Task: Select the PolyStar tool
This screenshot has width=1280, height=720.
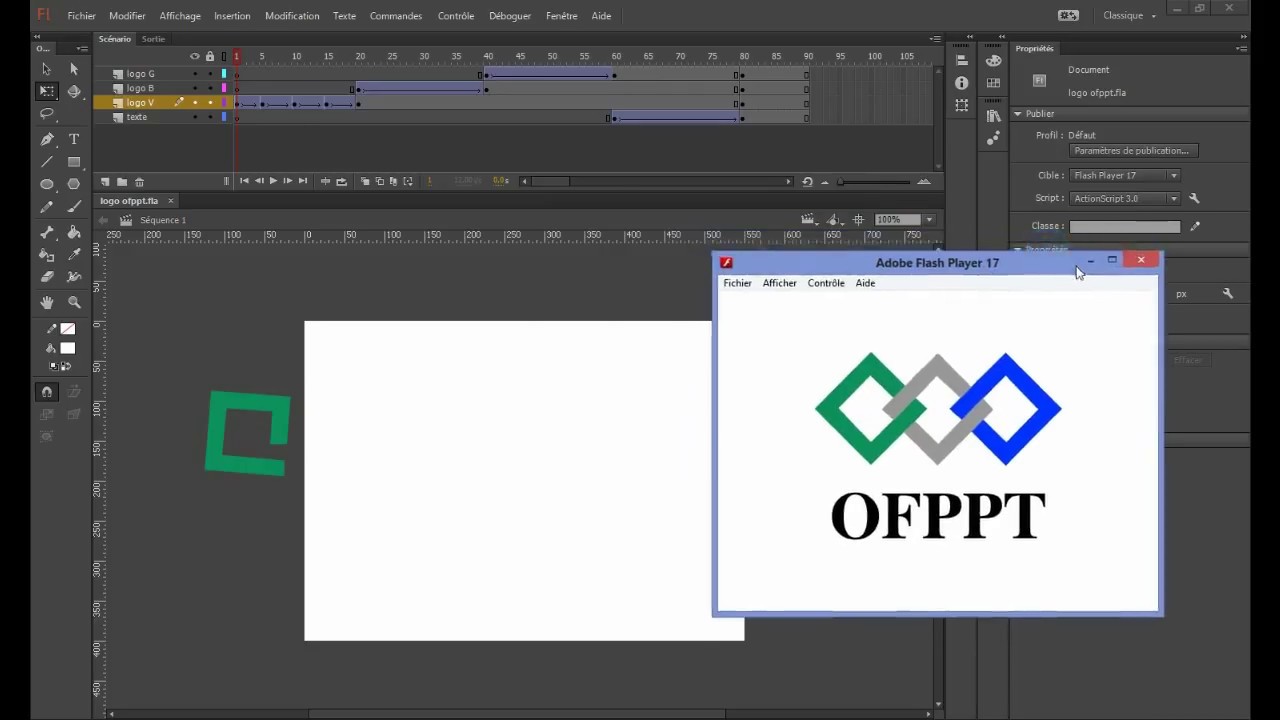Action: point(73,184)
